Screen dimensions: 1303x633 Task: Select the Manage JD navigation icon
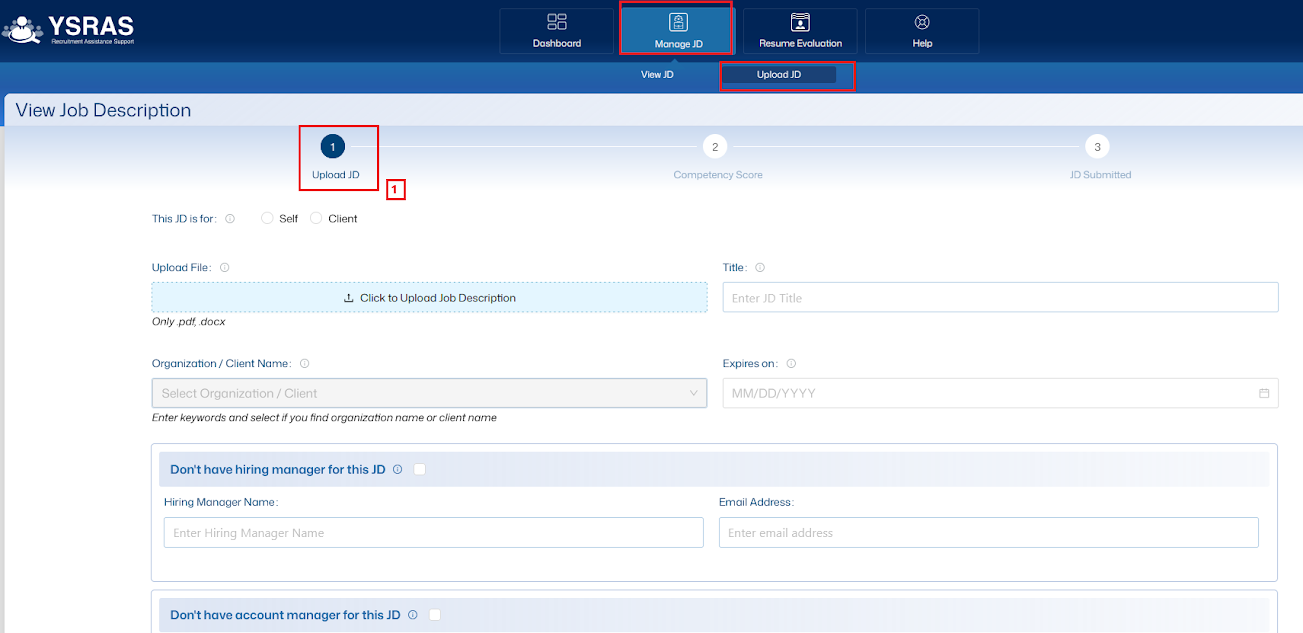(x=676, y=30)
